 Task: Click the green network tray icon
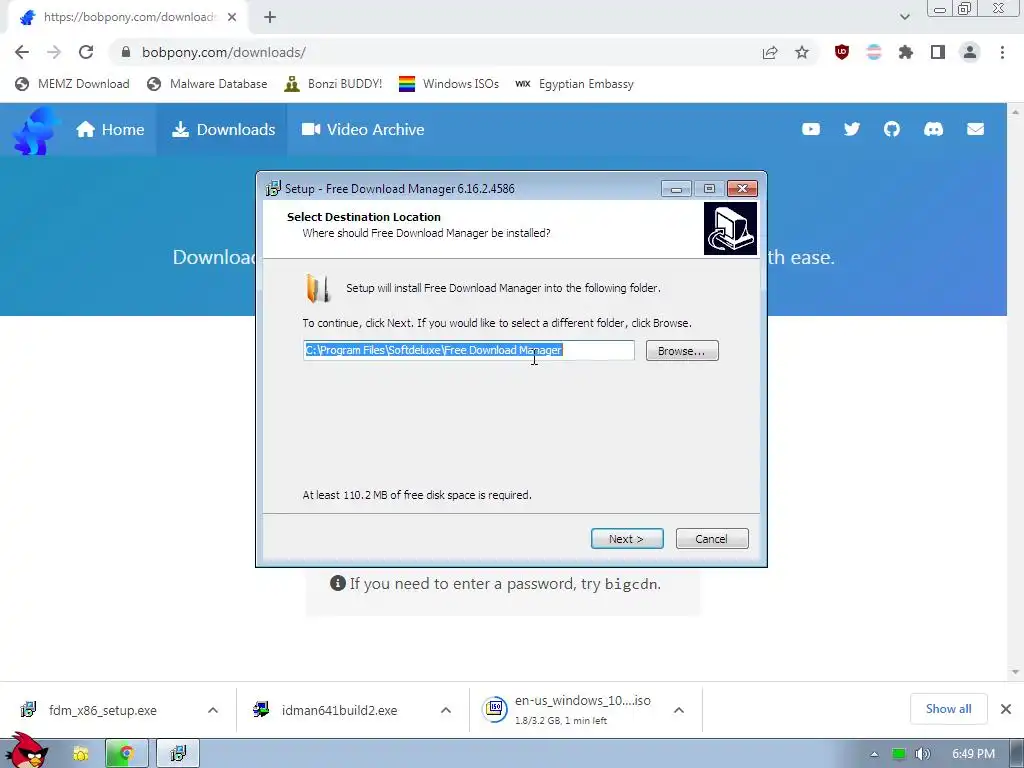(x=899, y=754)
